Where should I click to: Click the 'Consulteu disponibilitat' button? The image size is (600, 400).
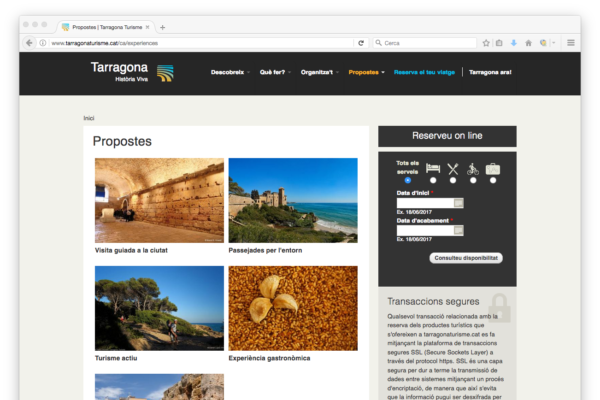[466, 258]
